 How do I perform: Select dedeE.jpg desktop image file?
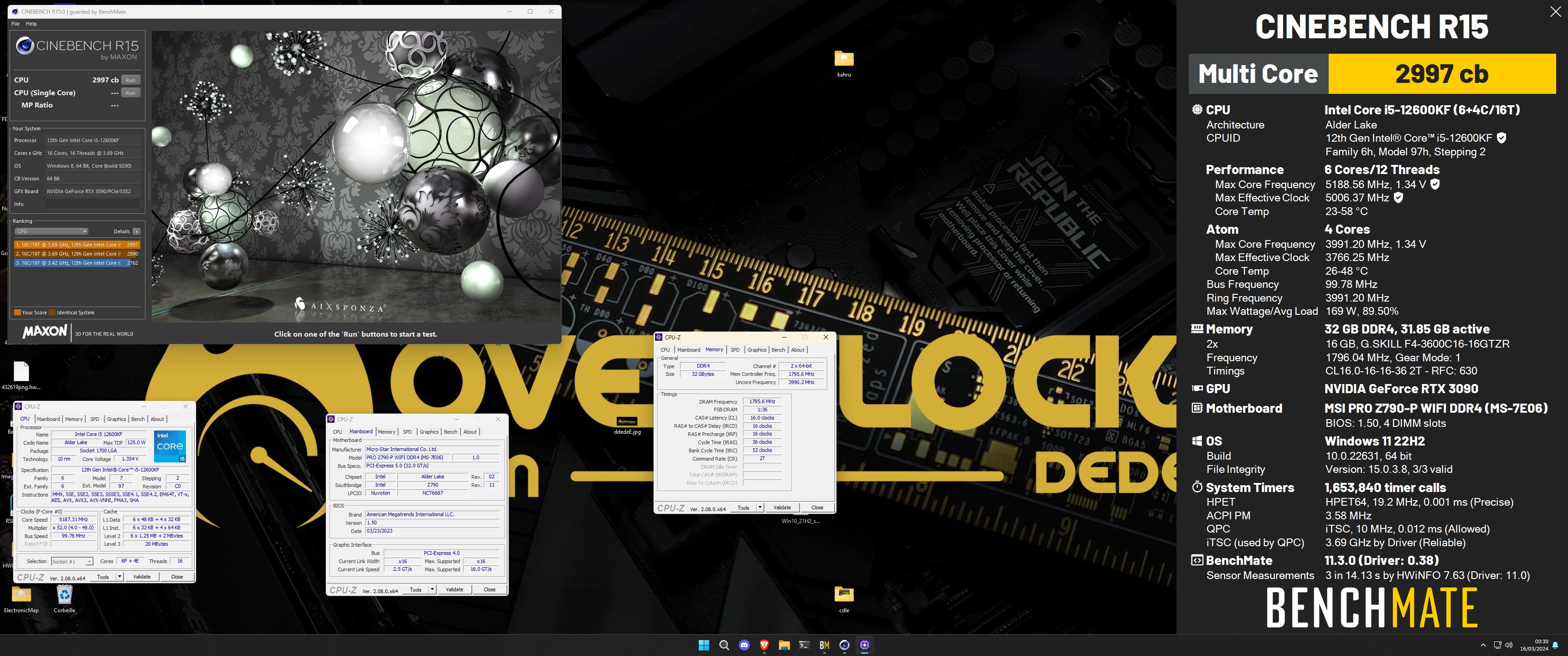[x=627, y=425]
